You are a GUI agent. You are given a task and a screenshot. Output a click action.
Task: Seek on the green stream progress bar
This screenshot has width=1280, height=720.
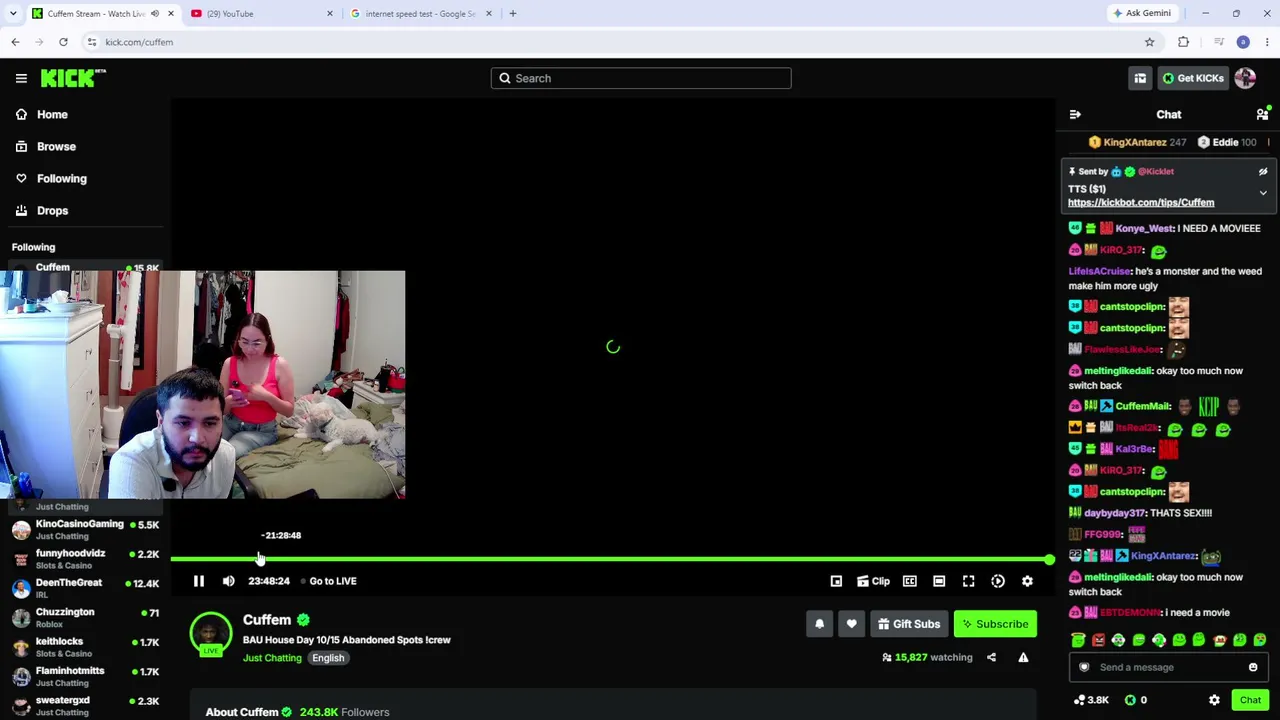pyautogui.click(x=610, y=559)
